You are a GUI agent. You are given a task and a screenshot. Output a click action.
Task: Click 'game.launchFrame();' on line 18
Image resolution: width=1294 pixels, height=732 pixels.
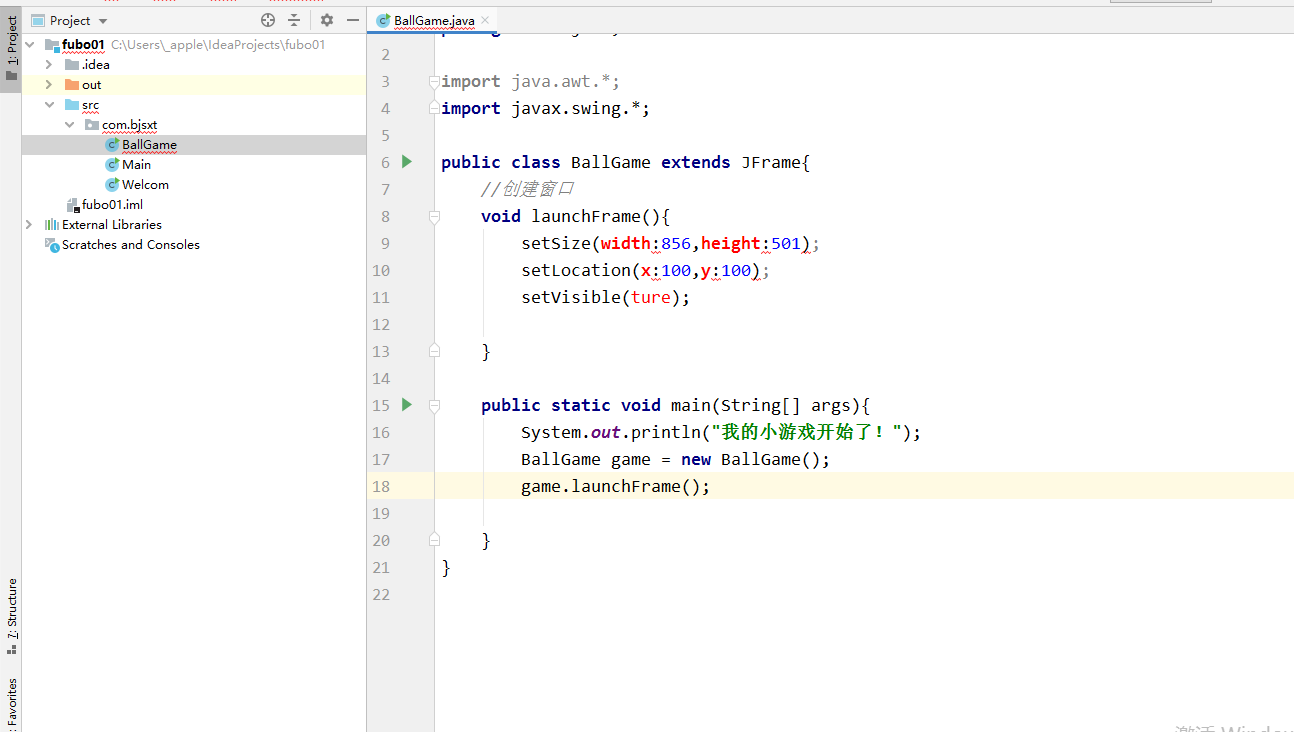(616, 486)
